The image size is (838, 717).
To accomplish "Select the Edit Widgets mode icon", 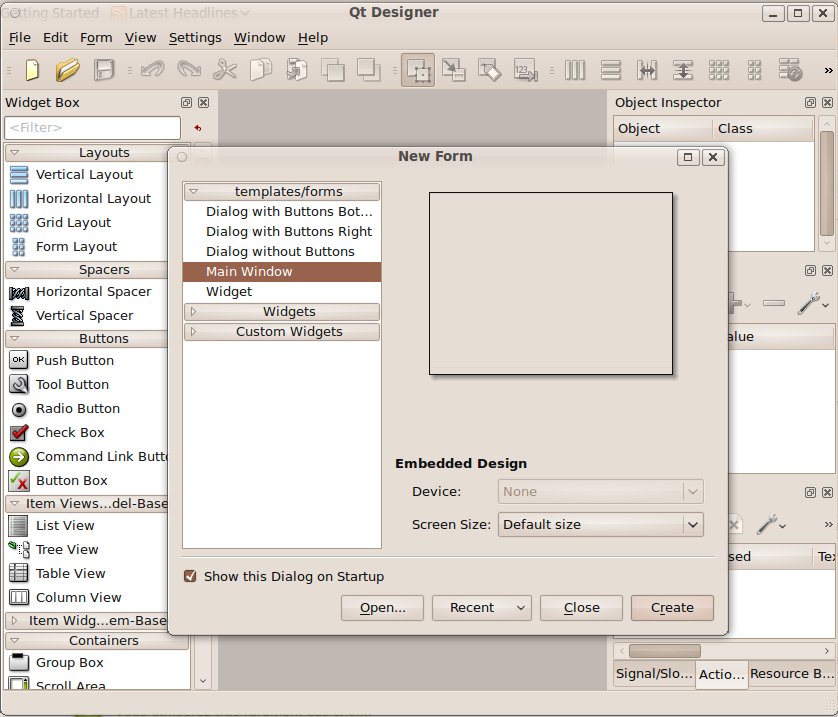I will click(x=418, y=70).
